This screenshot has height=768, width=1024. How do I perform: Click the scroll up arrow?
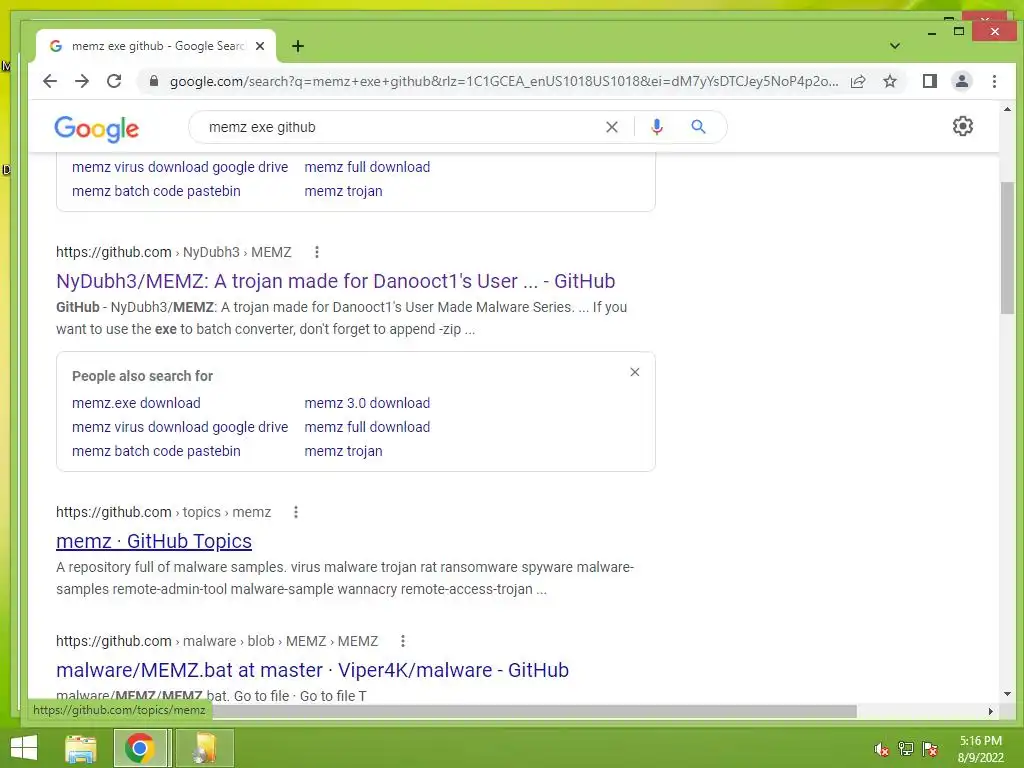click(x=1007, y=109)
